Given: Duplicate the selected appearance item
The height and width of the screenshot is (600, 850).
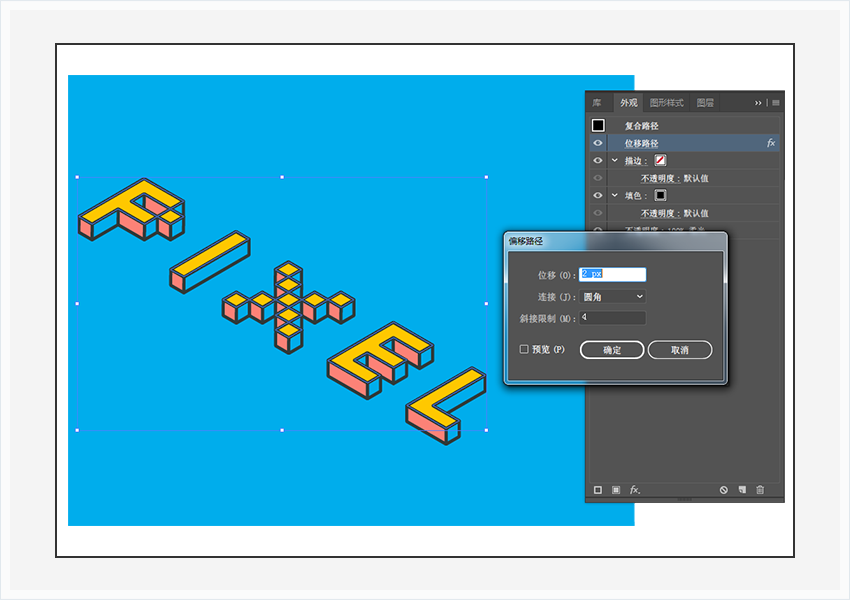Looking at the screenshot, I should point(742,490).
